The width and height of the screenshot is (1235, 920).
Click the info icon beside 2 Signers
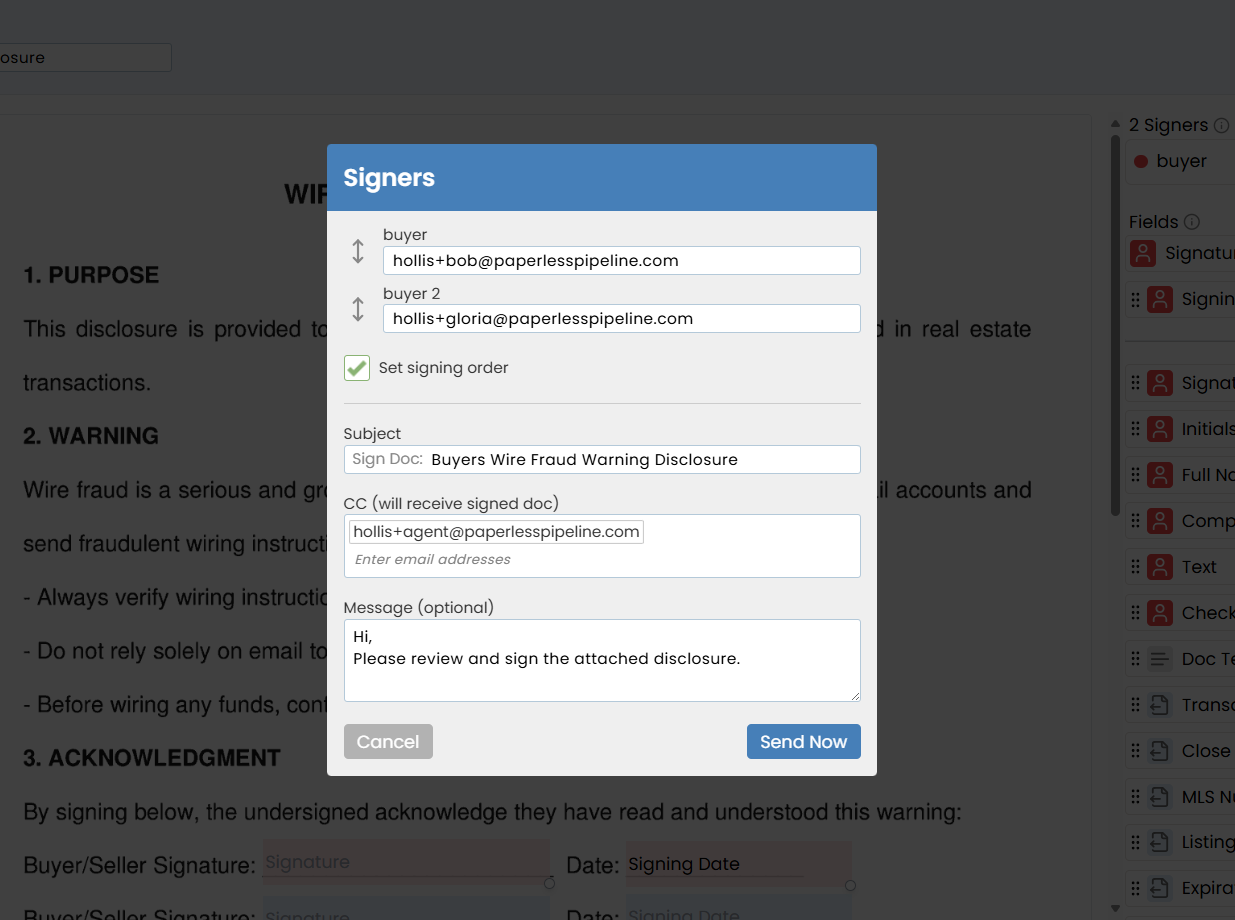[x=1221, y=126]
